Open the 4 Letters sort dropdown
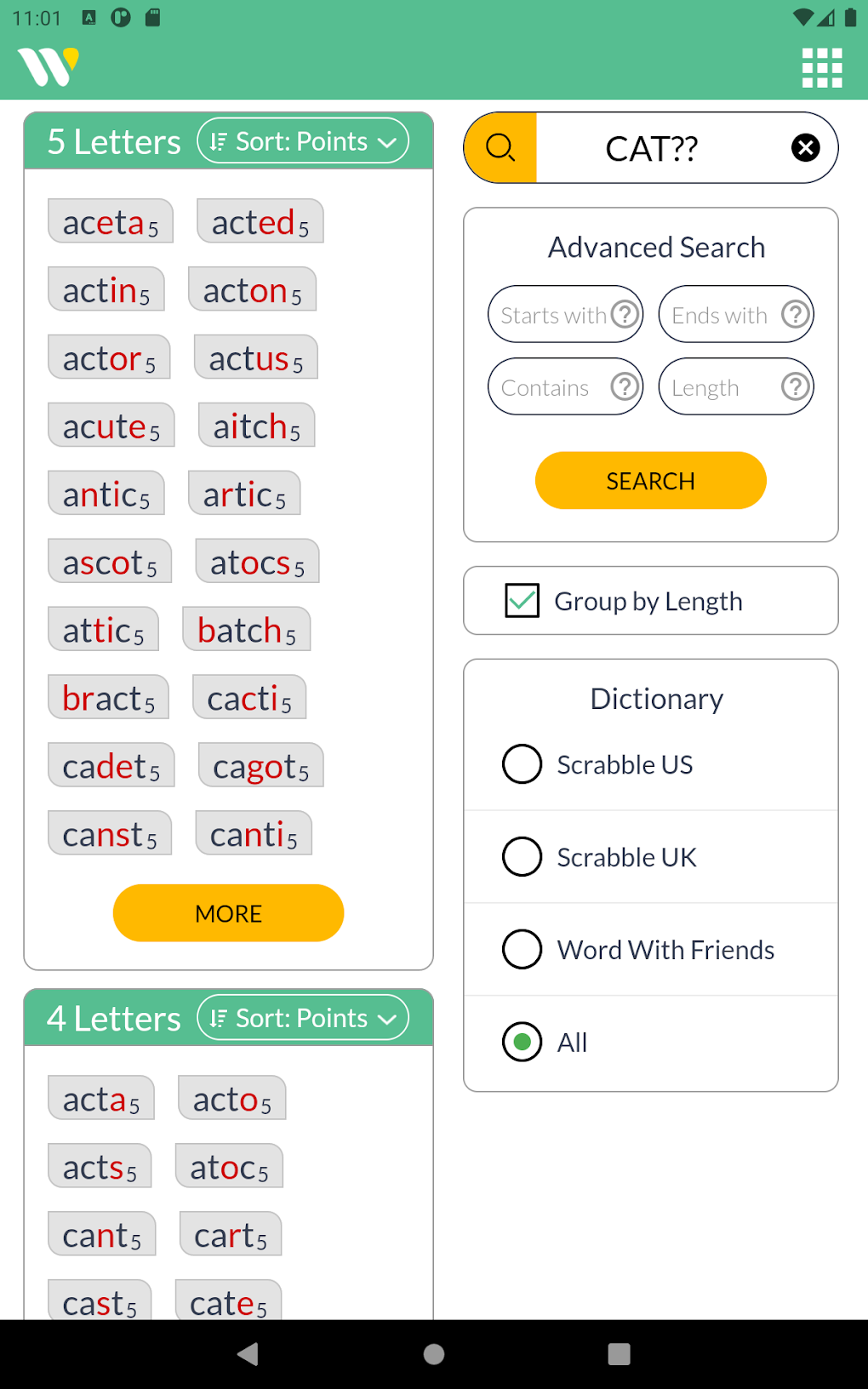The width and height of the screenshot is (868, 1389). pyautogui.click(x=303, y=1017)
